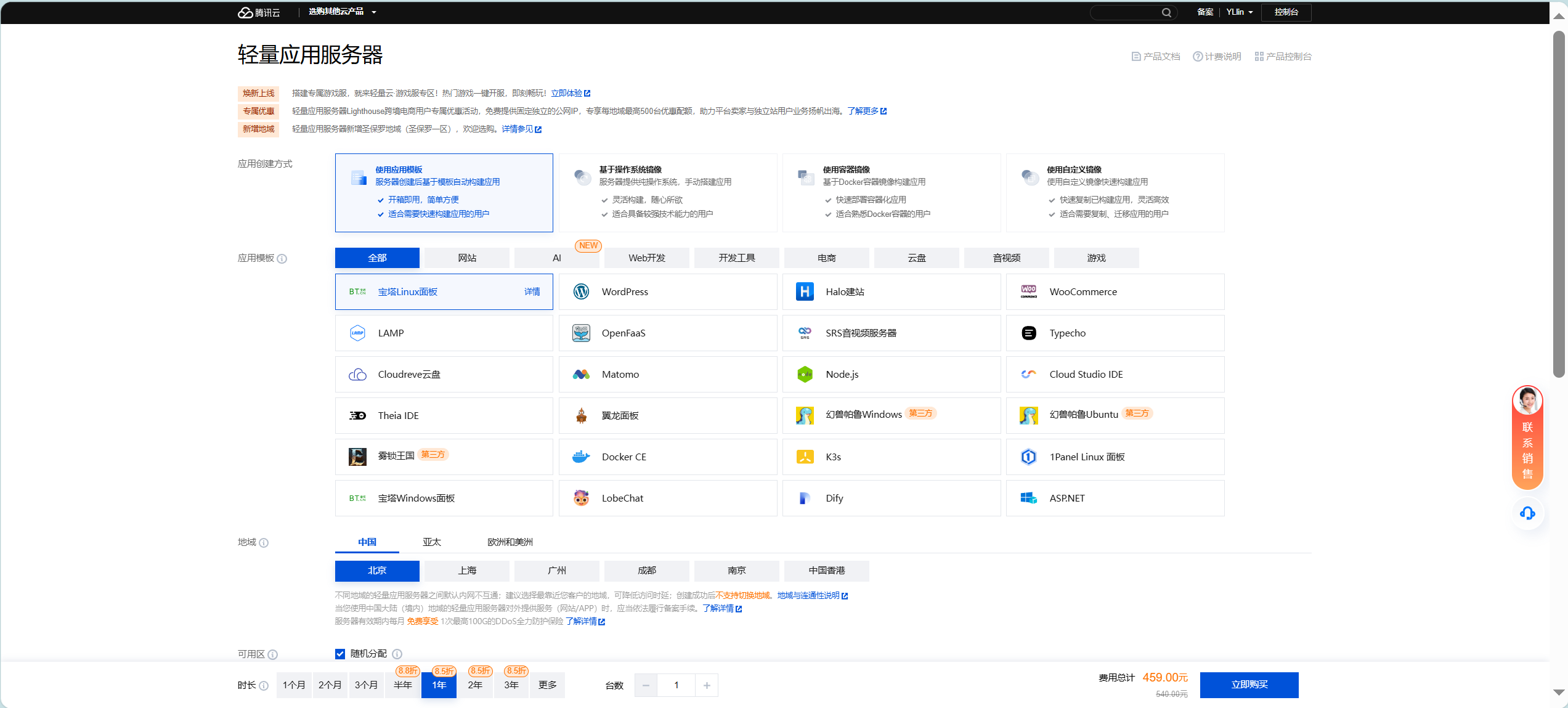Click the 翼龙面板 icon

pyautogui.click(x=581, y=415)
